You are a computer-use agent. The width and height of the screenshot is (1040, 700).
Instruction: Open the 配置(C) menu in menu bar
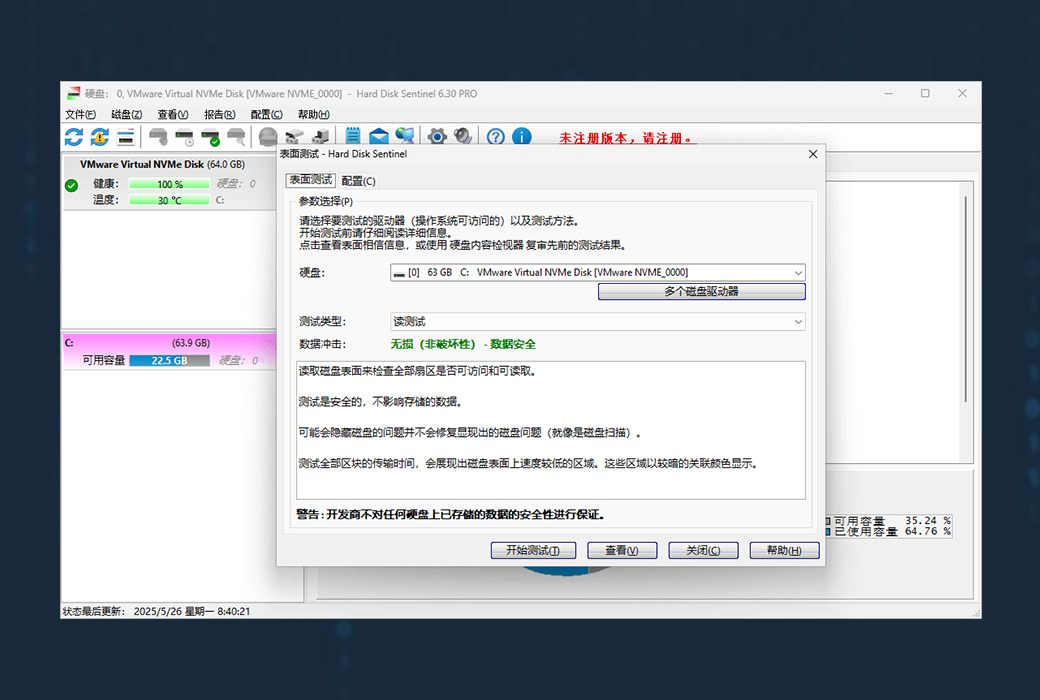click(266, 114)
